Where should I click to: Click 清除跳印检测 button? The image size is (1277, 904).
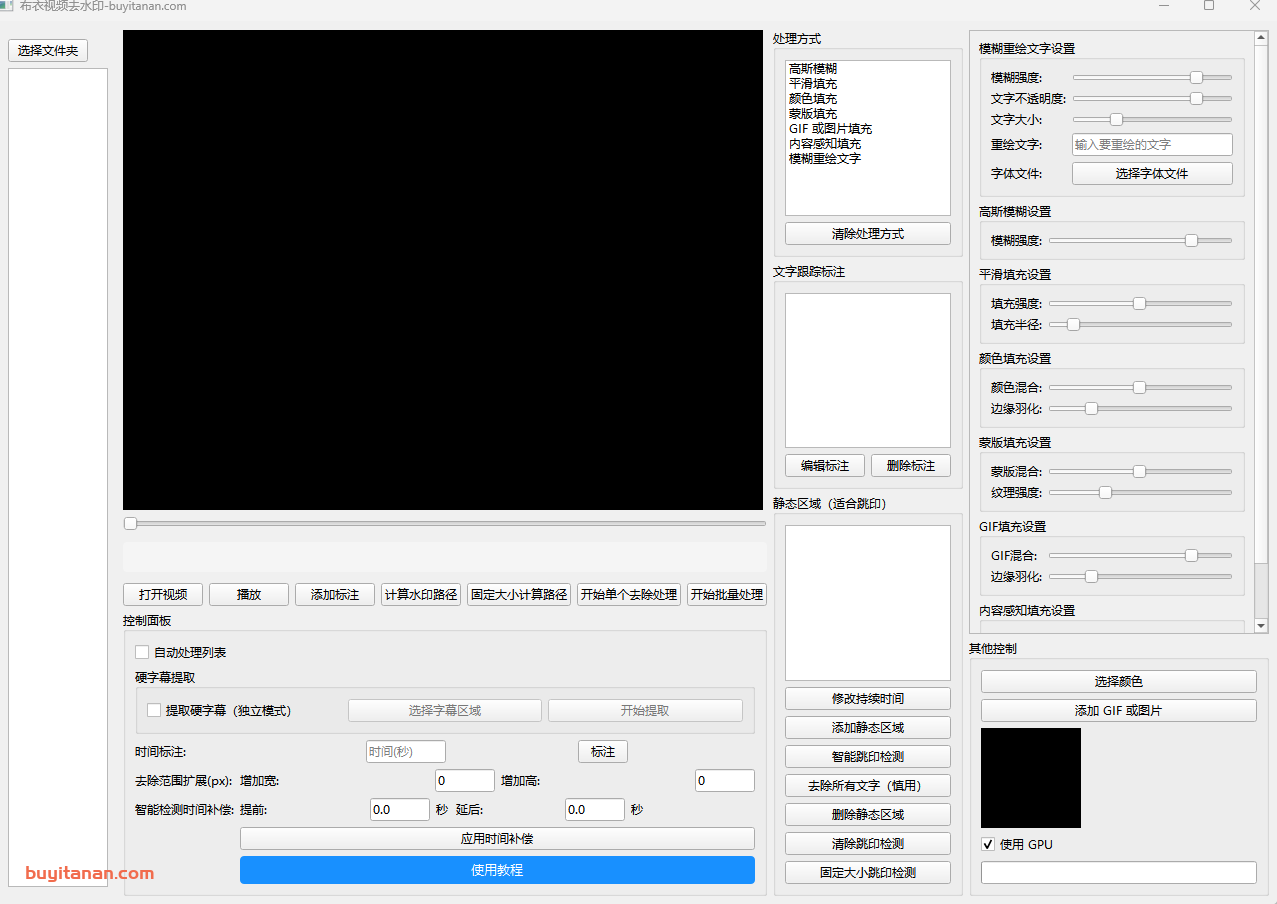tap(868, 843)
